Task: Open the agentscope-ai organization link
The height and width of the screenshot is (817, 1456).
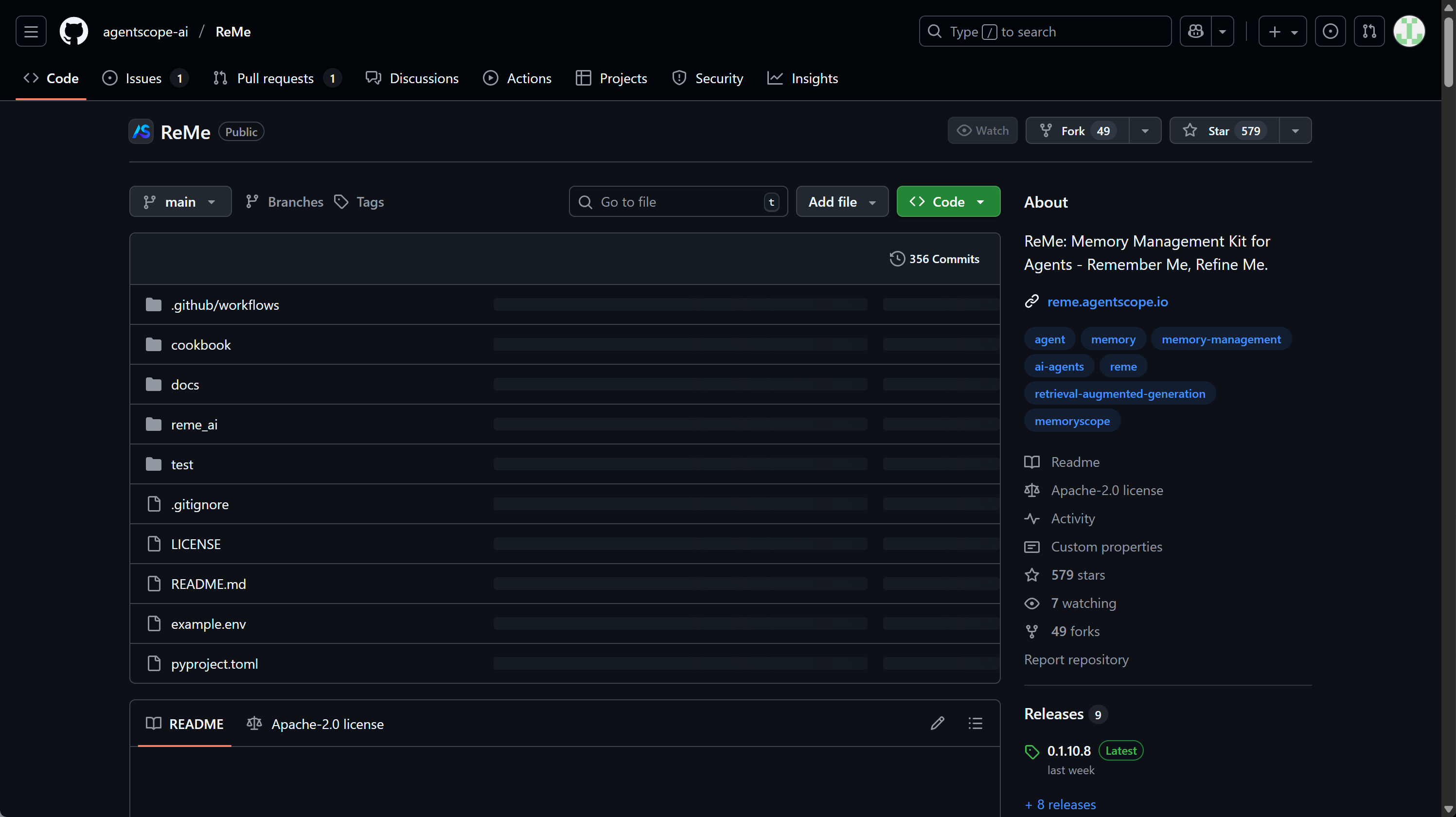Action: click(145, 32)
